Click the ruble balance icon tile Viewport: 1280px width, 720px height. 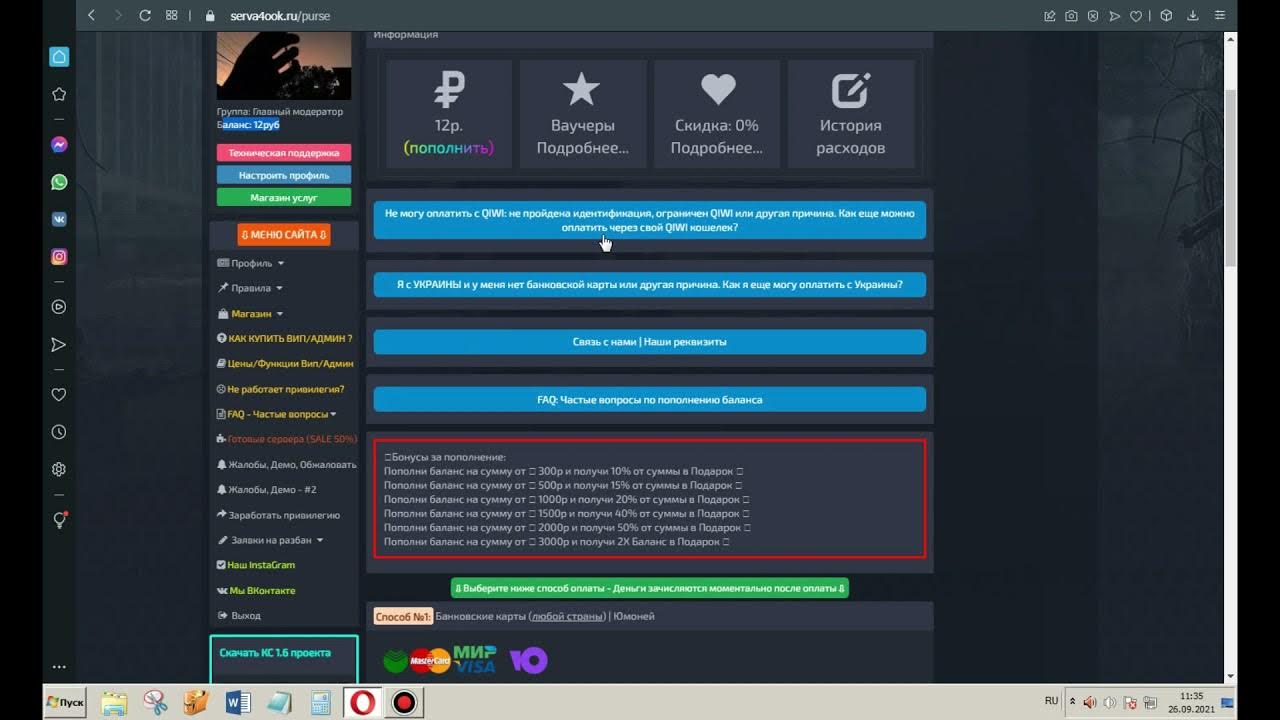tap(449, 90)
